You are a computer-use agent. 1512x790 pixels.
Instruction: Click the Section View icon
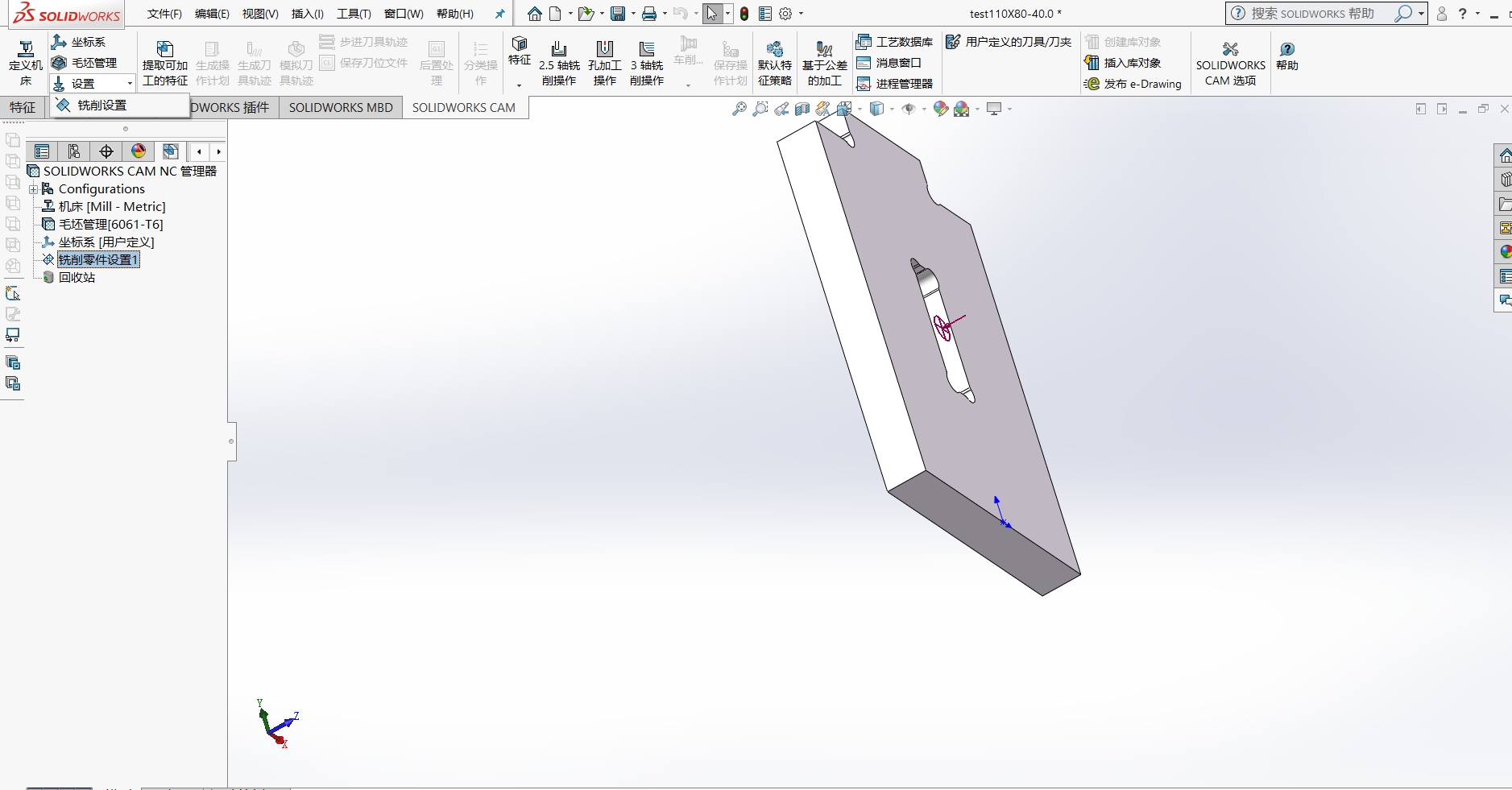(x=802, y=109)
